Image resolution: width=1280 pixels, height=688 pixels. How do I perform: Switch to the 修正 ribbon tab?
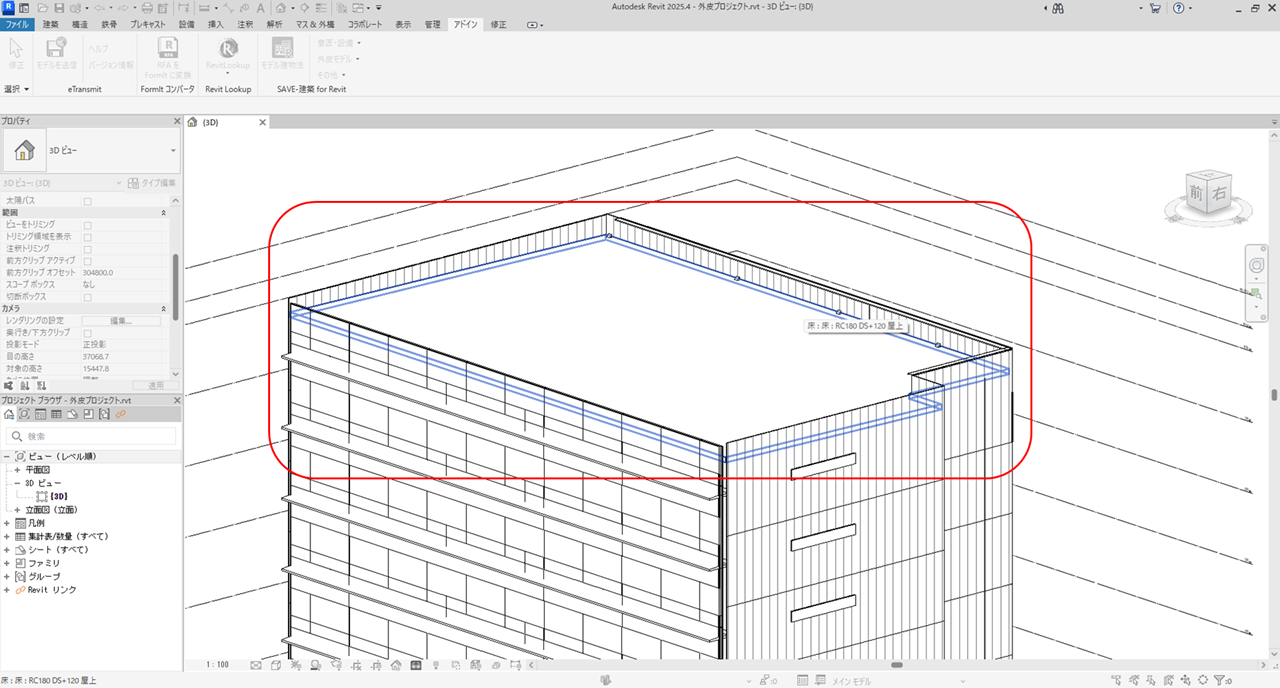[x=498, y=23]
